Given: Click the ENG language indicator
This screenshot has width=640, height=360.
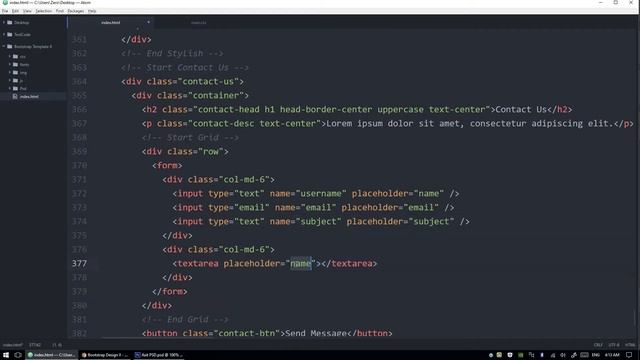Looking at the screenshot, I should [596, 355].
